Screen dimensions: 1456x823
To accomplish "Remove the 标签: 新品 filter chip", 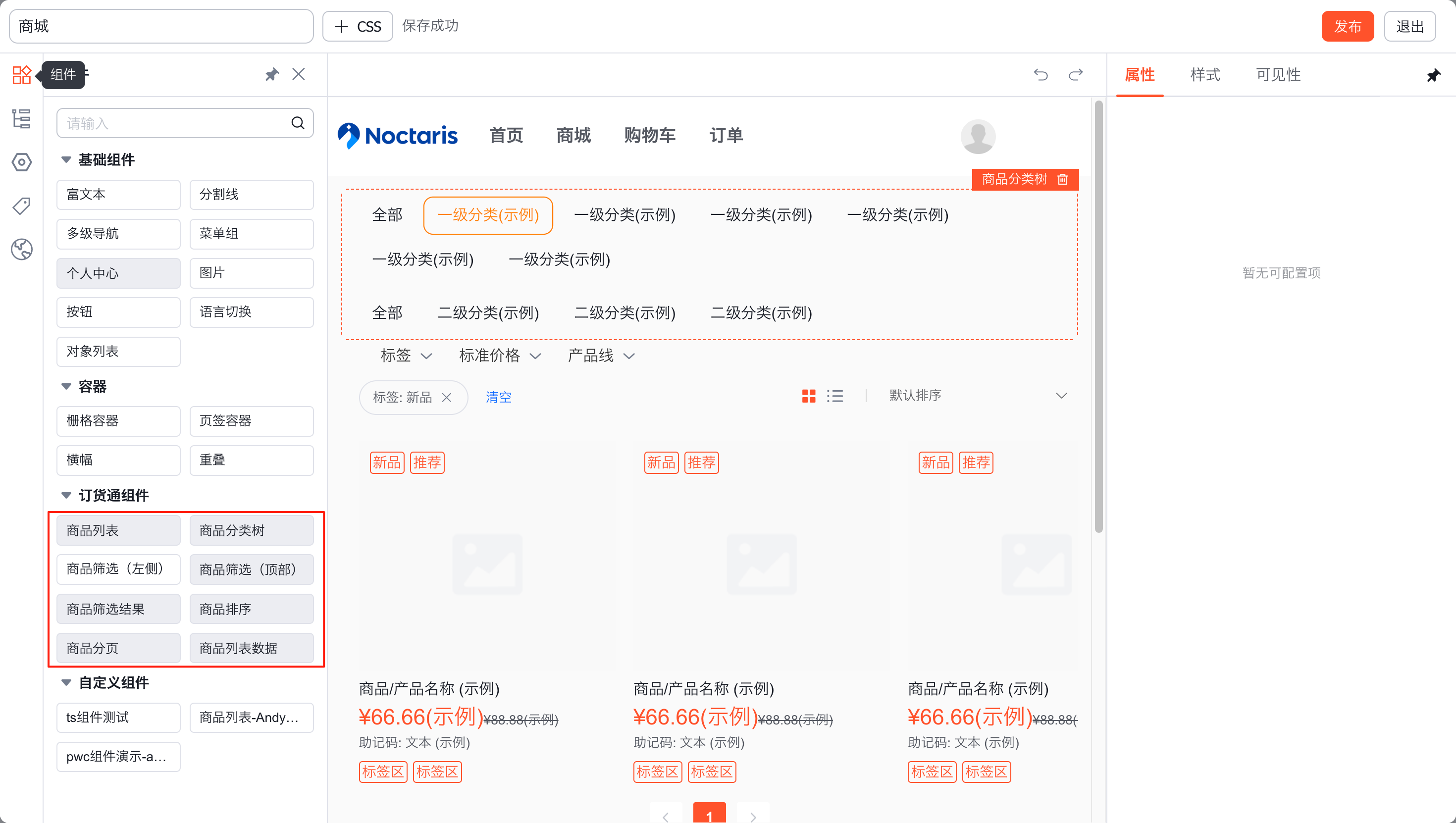I will [447, 397].
